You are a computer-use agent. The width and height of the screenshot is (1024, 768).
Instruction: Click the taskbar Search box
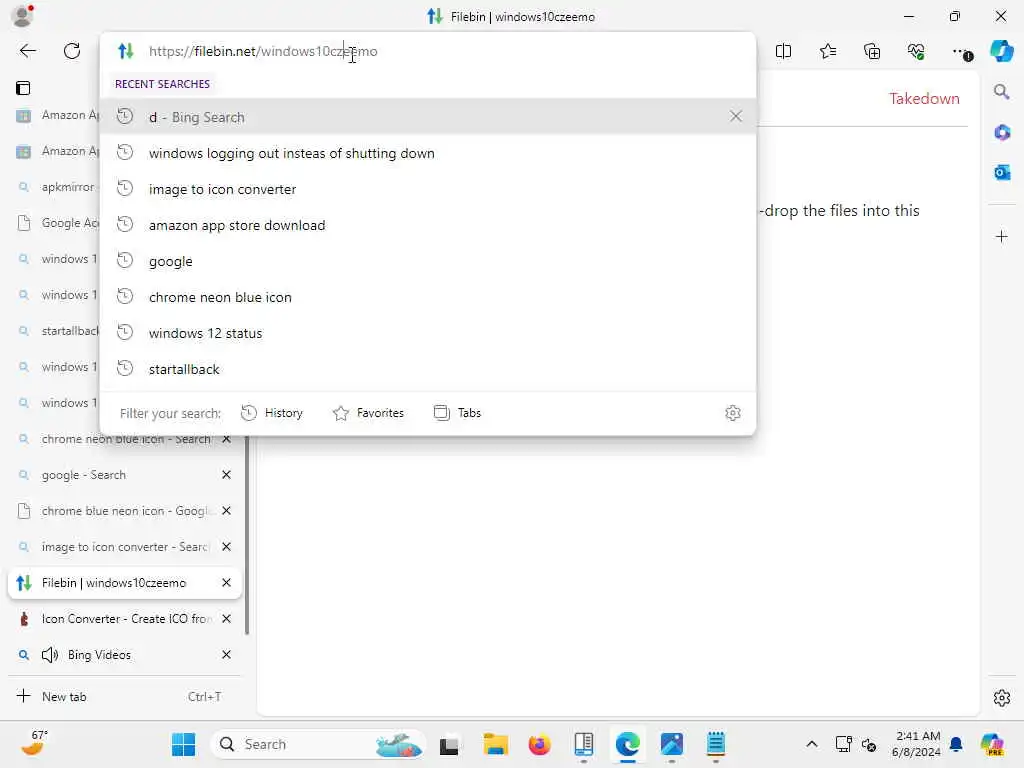[317, 744]
